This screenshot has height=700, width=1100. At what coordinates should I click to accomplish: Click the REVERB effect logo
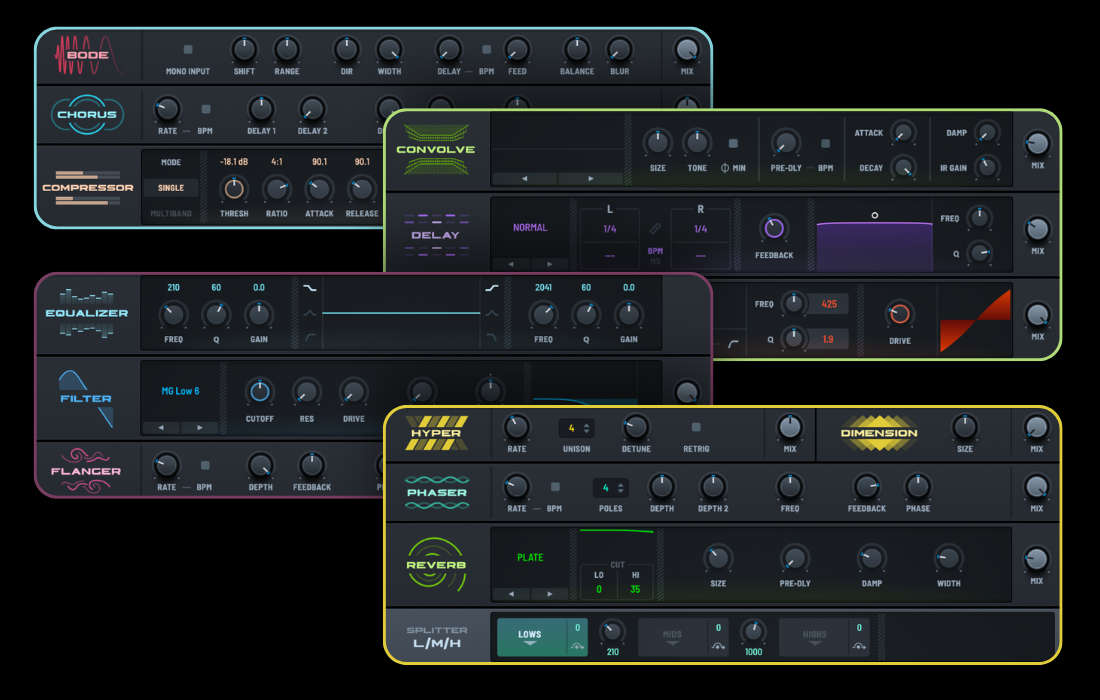[436, 564]
